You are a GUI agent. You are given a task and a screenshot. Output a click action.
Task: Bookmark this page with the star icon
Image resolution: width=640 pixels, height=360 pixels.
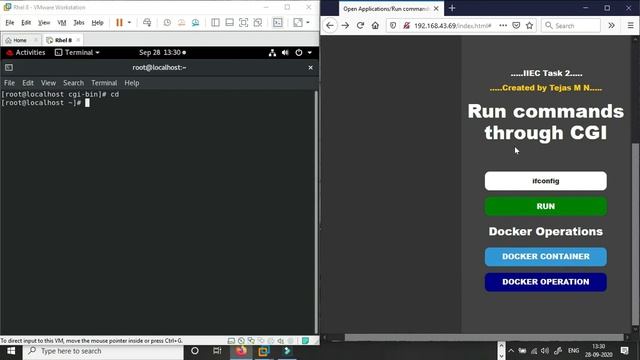530,25
